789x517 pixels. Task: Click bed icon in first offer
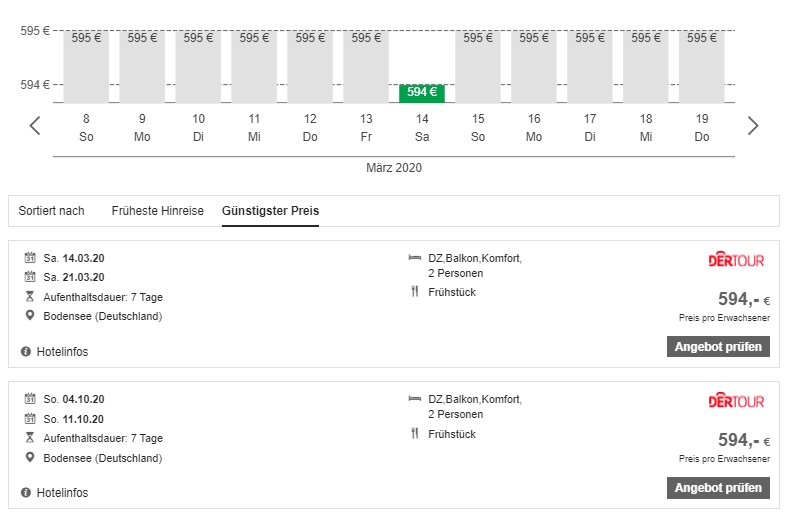(x=414, y=258)
